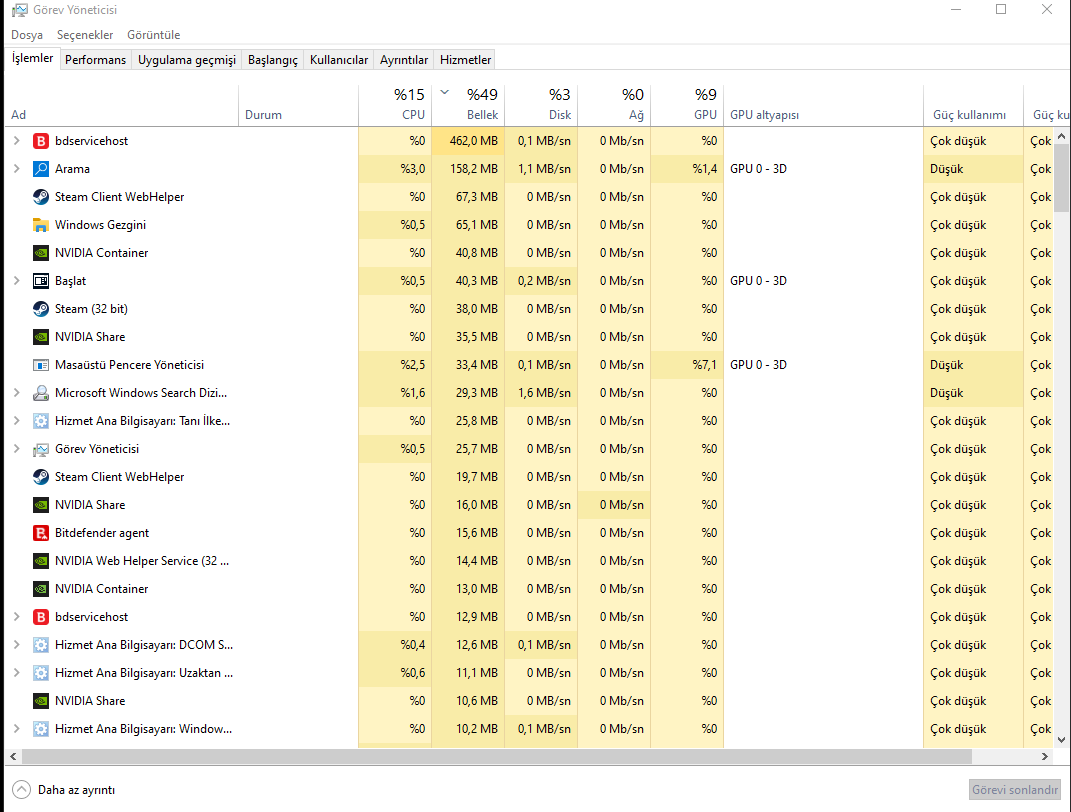Click the Tanı İlke service gear icon
Image resolution: width=1071 pixels, height=812 pixels.
click(x=41, y=421)
